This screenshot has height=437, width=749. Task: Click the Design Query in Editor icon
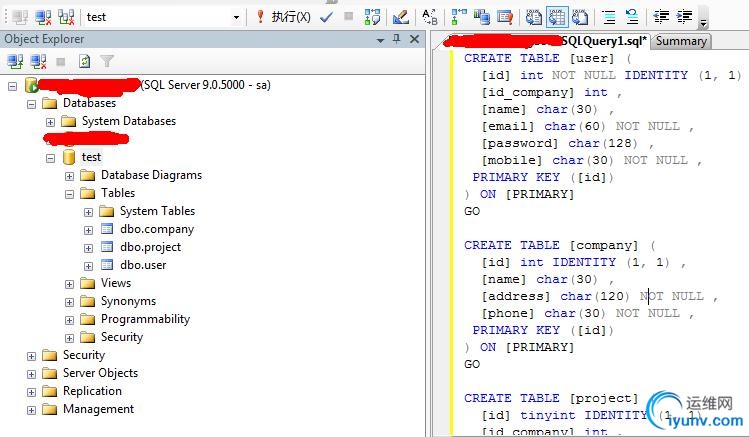pyautogui.click(x=400, y=17)
